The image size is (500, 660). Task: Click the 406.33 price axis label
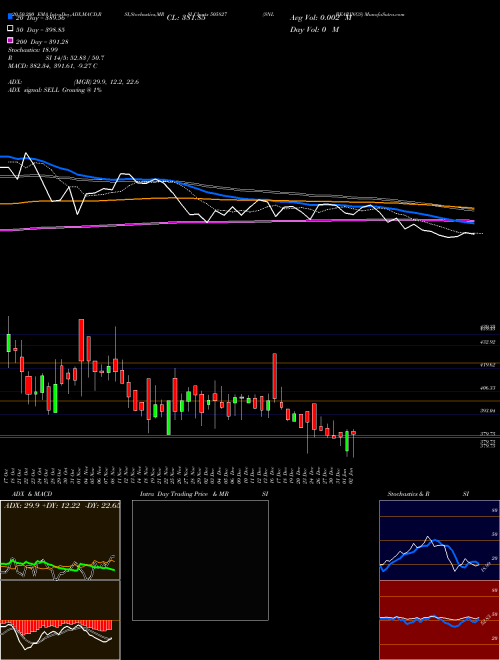(x=487, y=388)
